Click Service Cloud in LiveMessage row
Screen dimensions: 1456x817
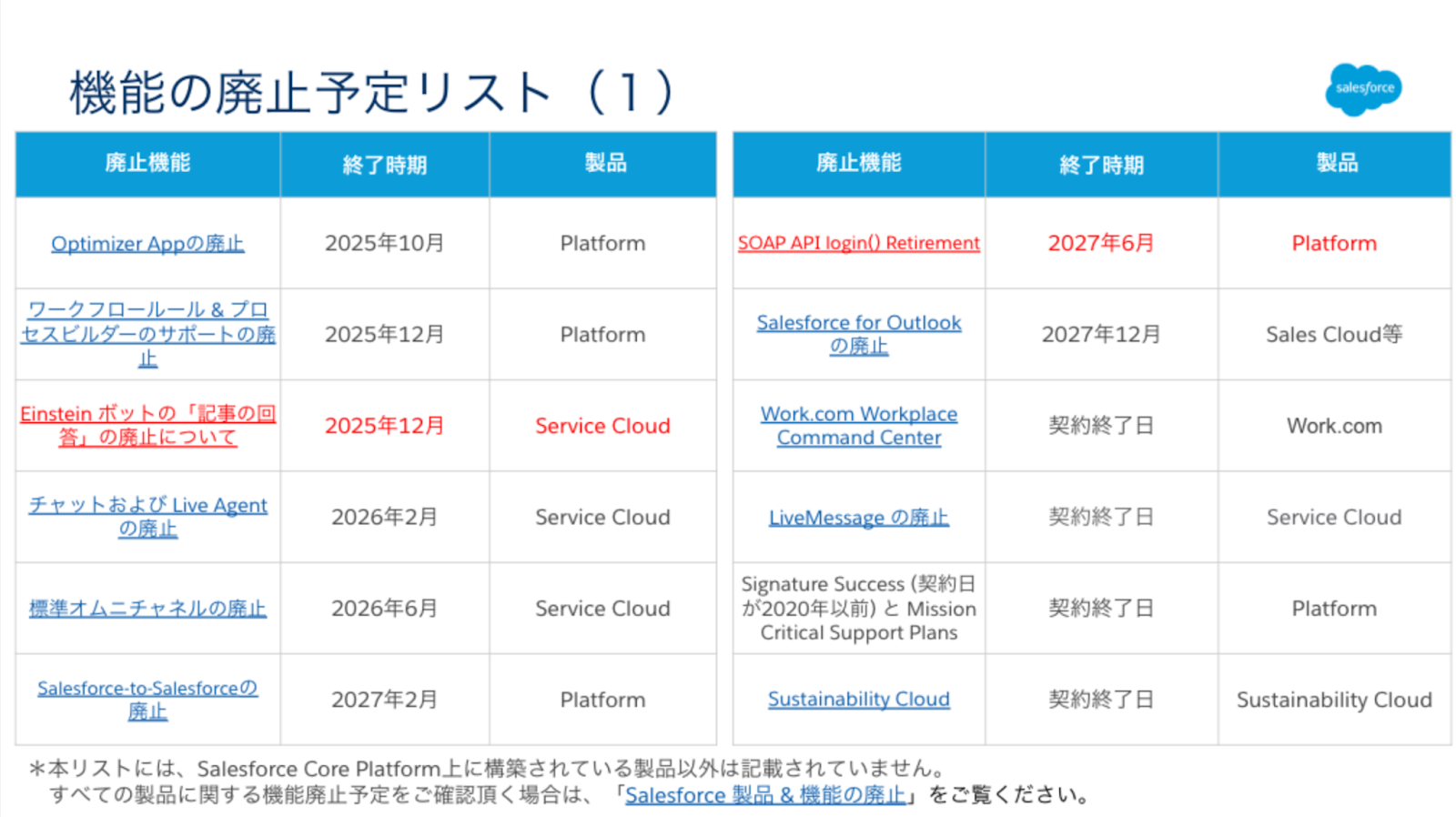[x=1334, y=517]
